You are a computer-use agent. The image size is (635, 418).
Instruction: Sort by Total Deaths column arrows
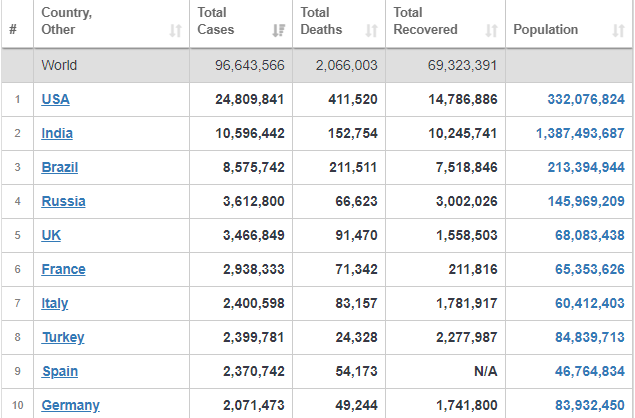(371, 30)
